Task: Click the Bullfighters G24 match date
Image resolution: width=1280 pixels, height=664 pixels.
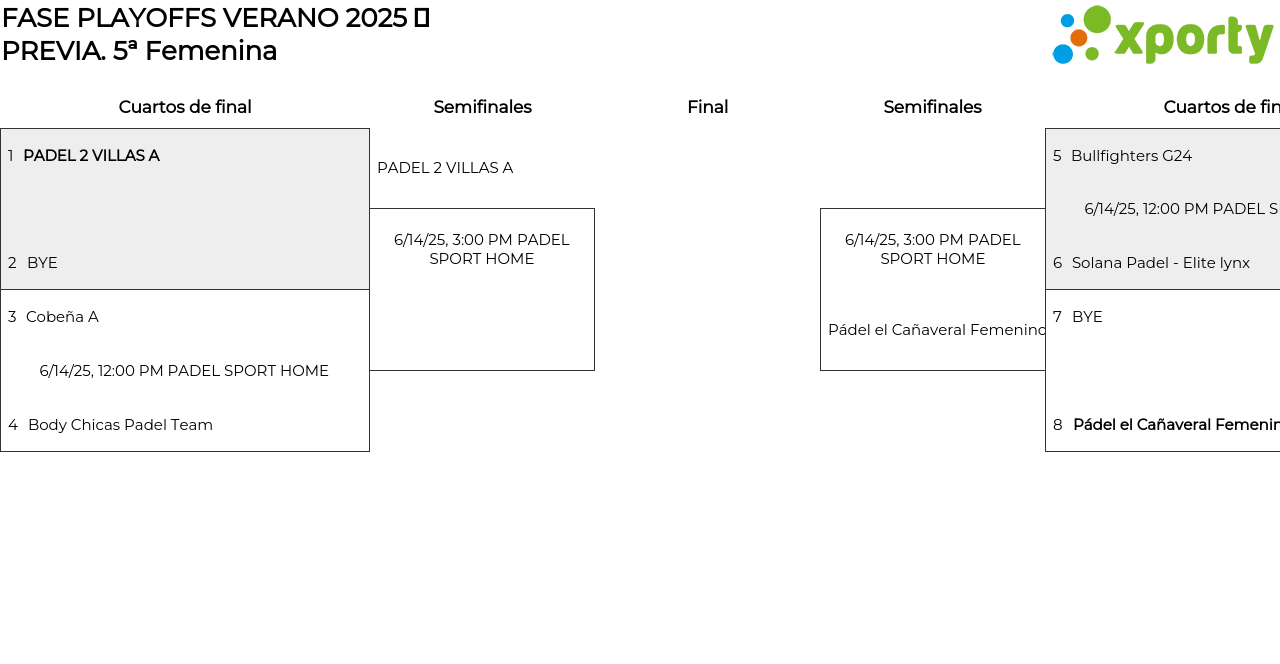Action: point(1181,209)
